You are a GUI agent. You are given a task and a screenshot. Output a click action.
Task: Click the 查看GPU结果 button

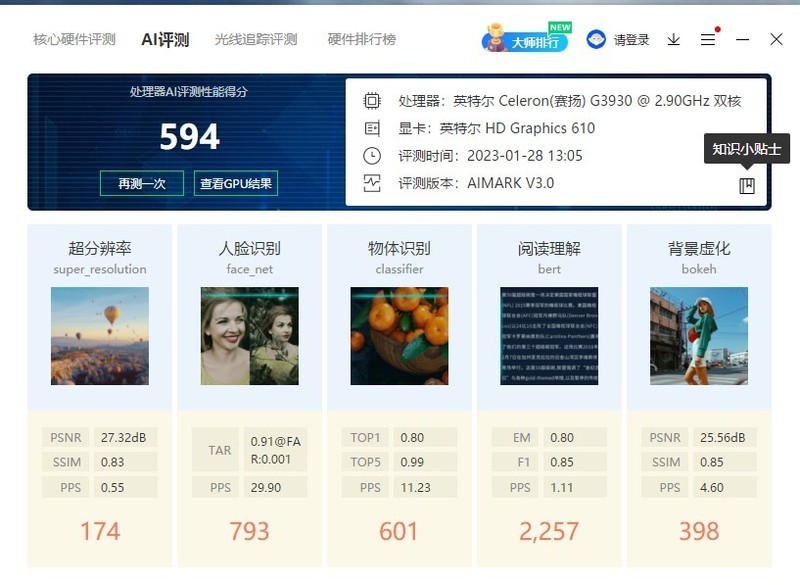234,184
